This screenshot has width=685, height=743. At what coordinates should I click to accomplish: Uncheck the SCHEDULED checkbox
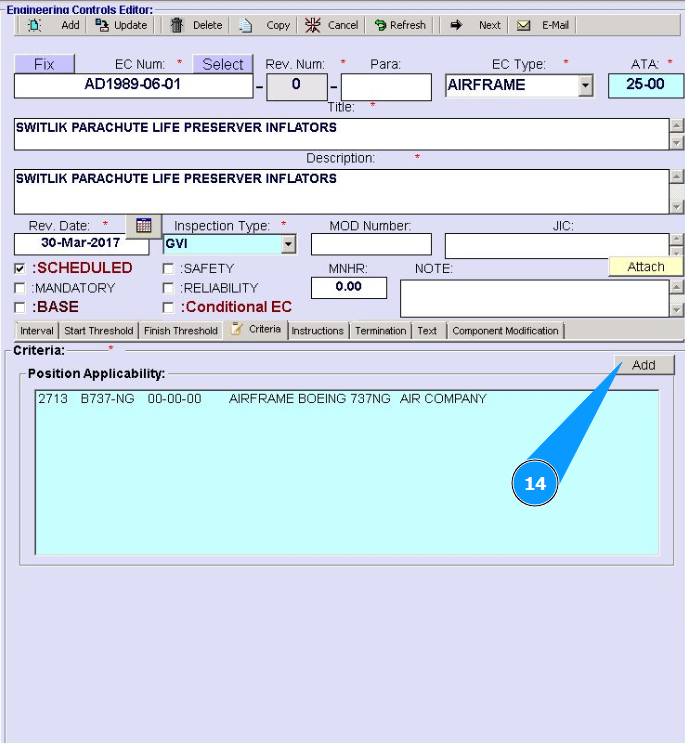19,269
